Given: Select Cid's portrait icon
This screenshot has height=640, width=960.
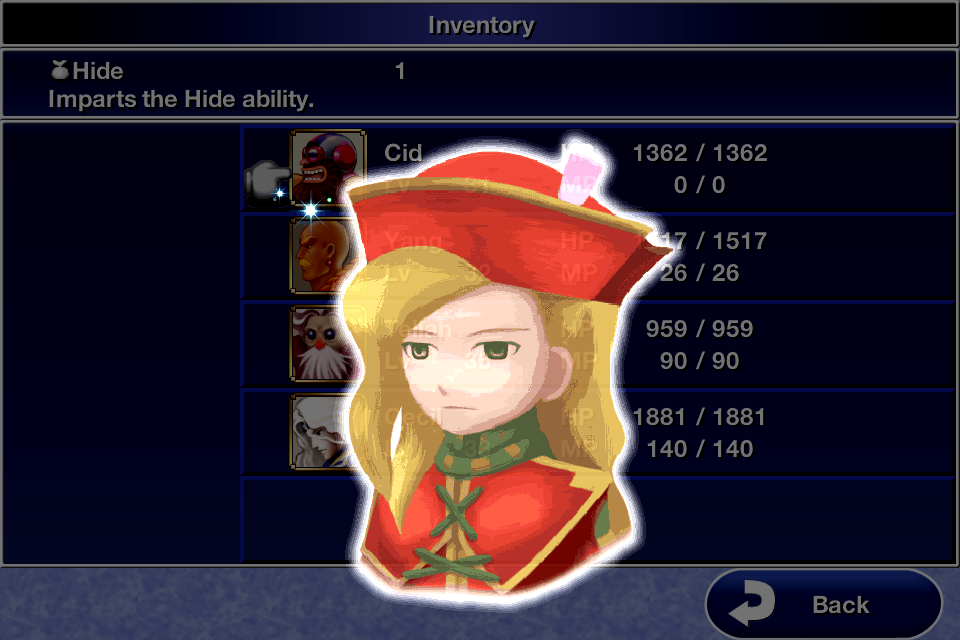Looking at the screenshot, I should click(328, 168).
